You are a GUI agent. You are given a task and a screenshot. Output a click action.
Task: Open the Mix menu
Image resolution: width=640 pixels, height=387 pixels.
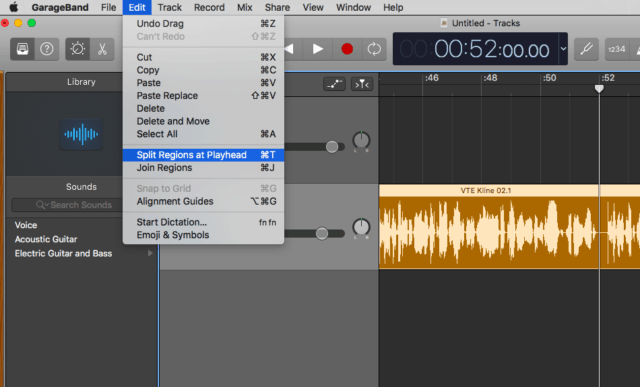coord(244,7)
